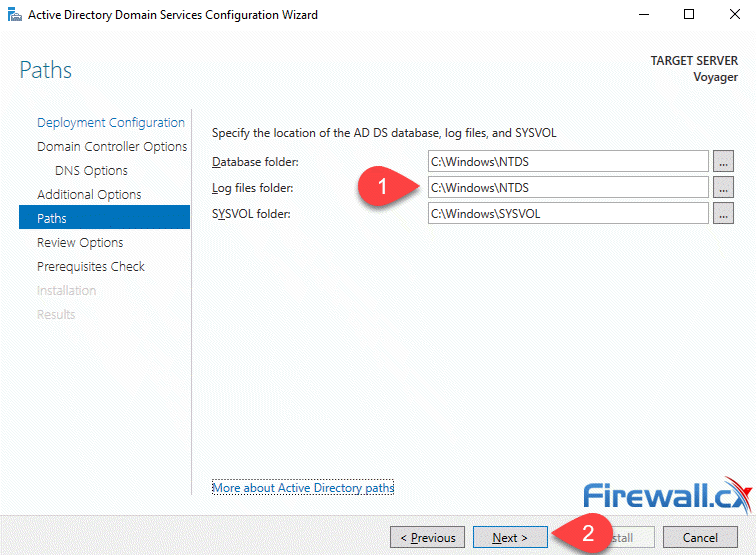Click the Log files folder path field
Image resolution: width=756 pixels, height=555 pixels.
[568, 187]
